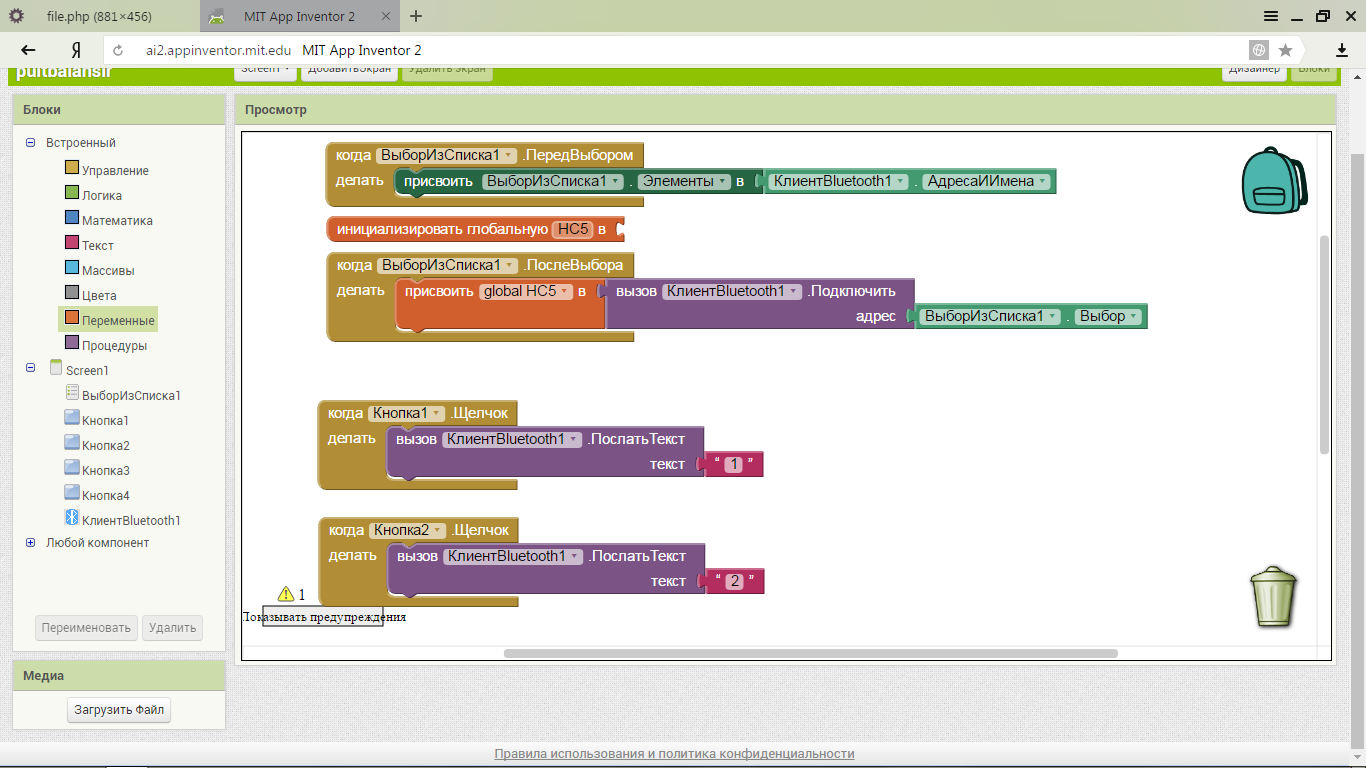The image size is (1366, 768).
Task: Reload the page with refresh icon
Action: tap(118, 50)
